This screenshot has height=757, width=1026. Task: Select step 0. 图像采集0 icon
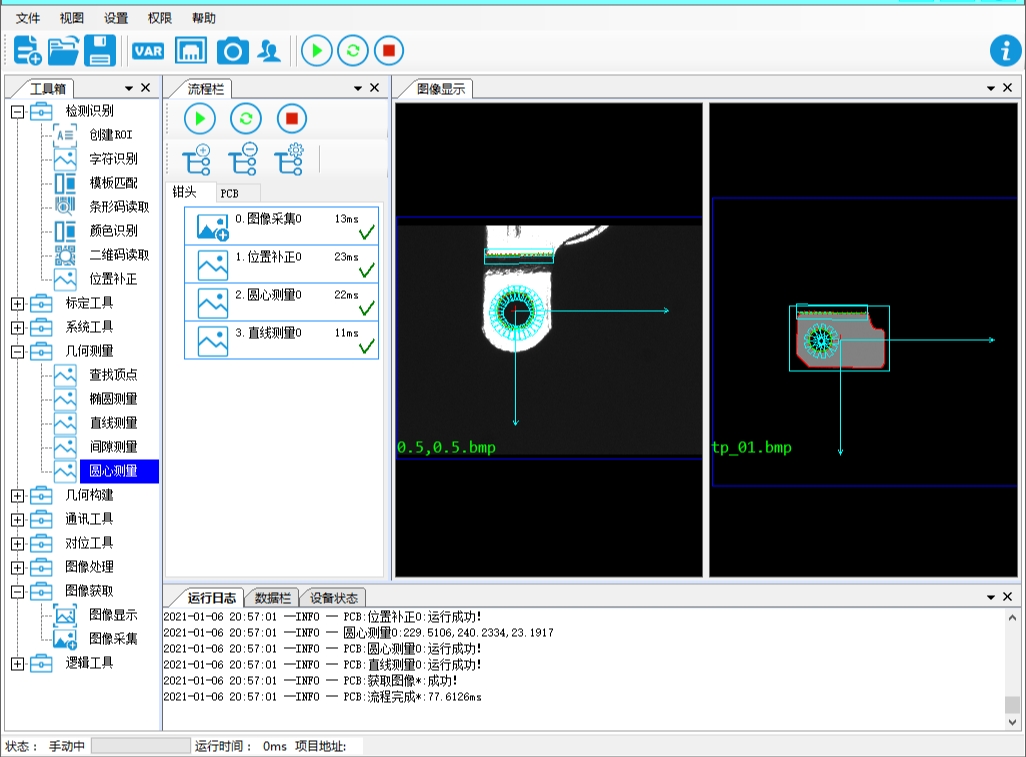click(x=213, y=227)
